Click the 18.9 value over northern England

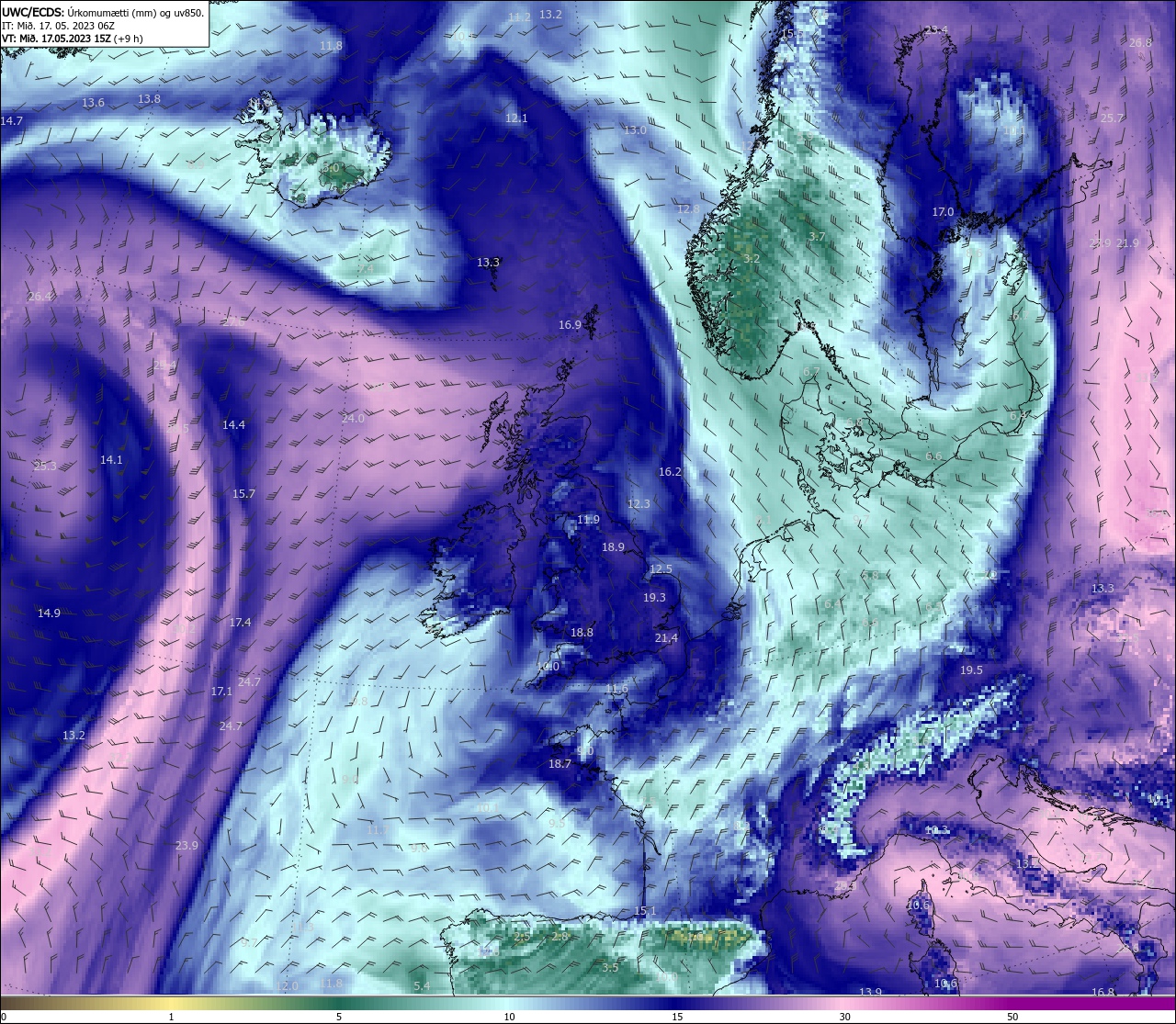613,547
